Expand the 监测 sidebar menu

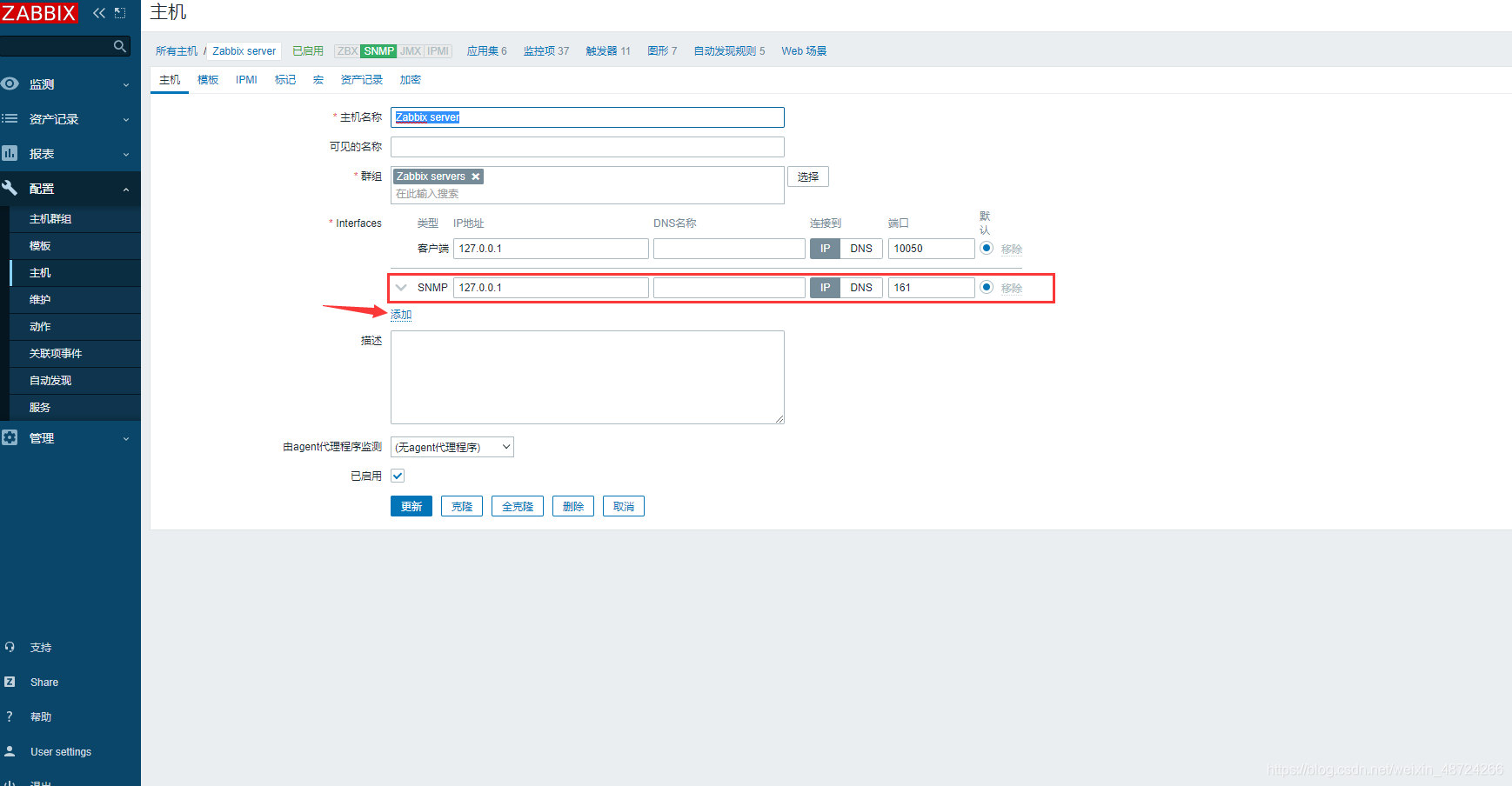[x=70, y=84]
